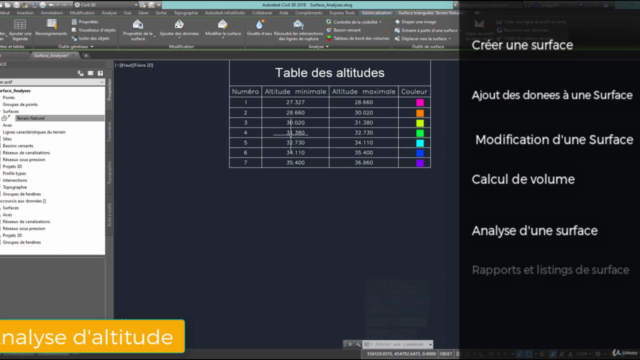Close the command line with the X
640x360 pixels.
[350, 344]
